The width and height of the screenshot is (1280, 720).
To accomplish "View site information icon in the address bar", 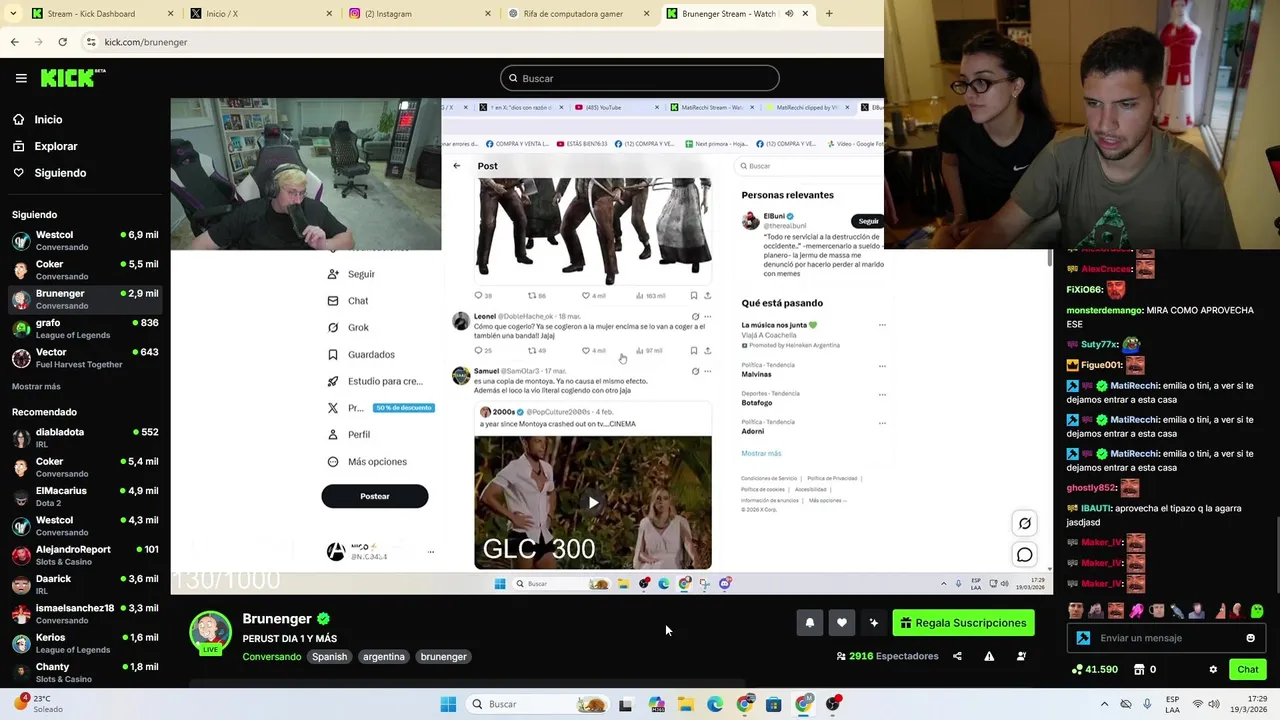I will (91, 42).
